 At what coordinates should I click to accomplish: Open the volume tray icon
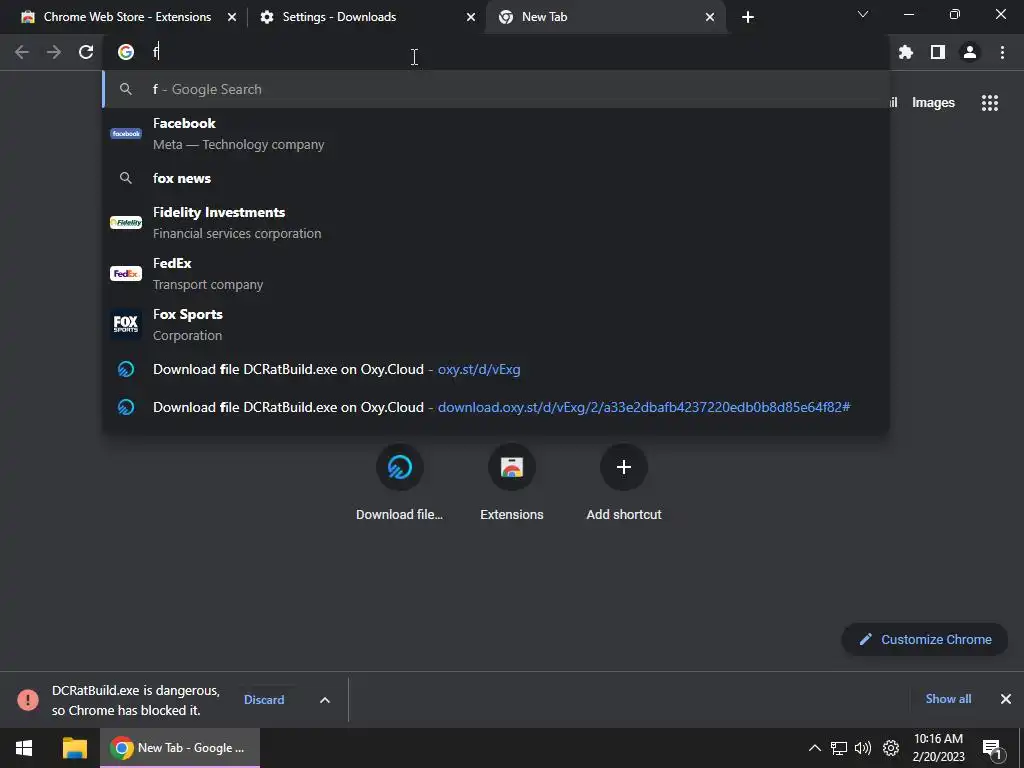[x=863, y=748]
